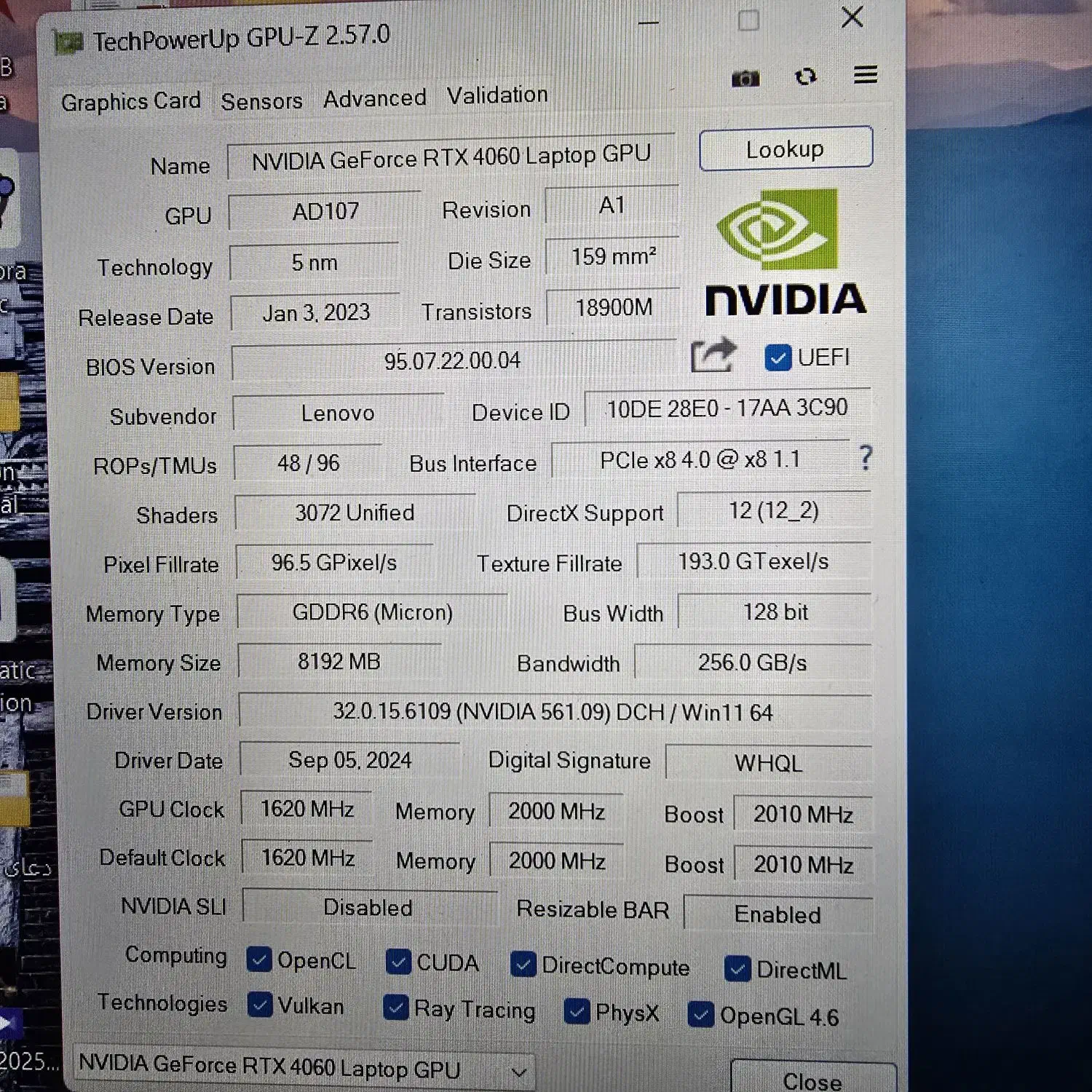Click the Close button at bottom right
The image size is (1092, 1092).
(x=812, y=1080)
